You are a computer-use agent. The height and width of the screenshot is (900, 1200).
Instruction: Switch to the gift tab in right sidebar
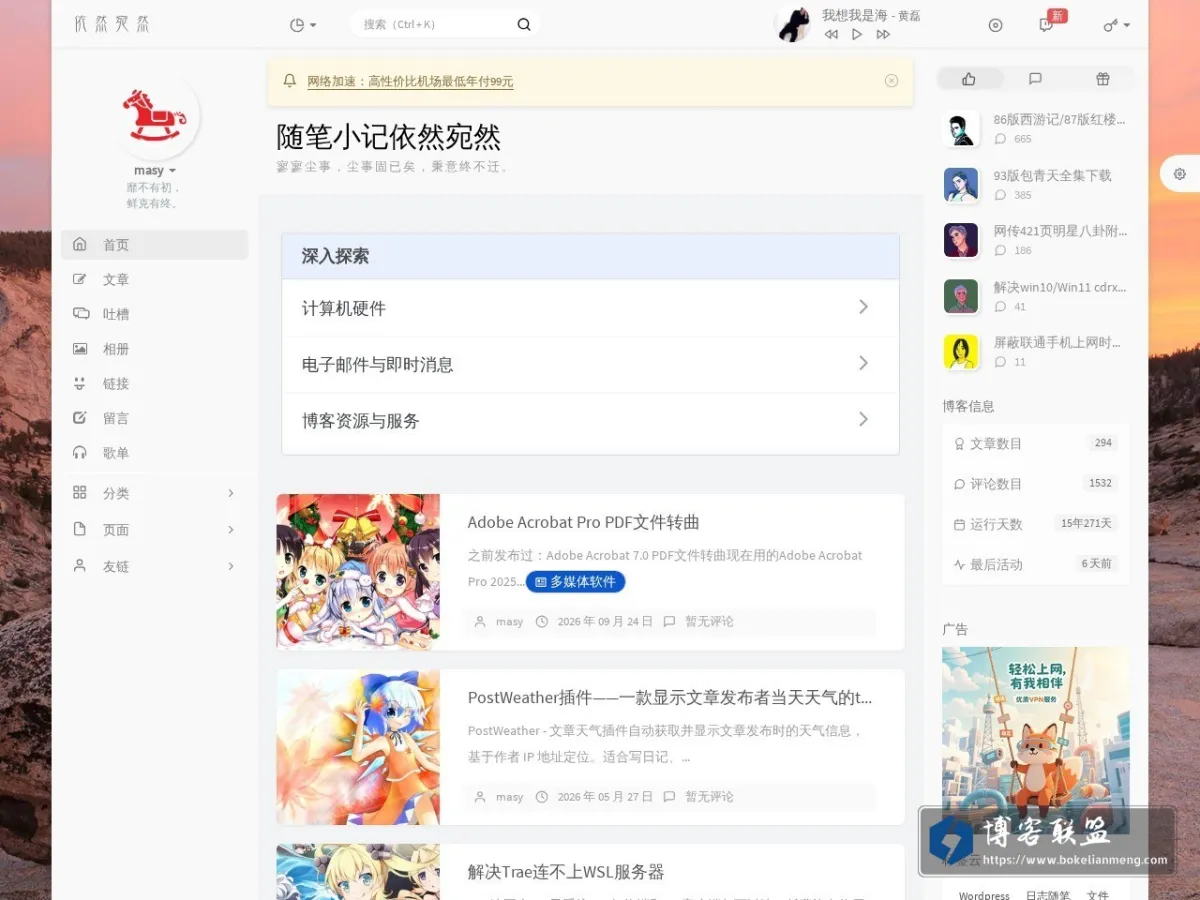[1102, 79]
